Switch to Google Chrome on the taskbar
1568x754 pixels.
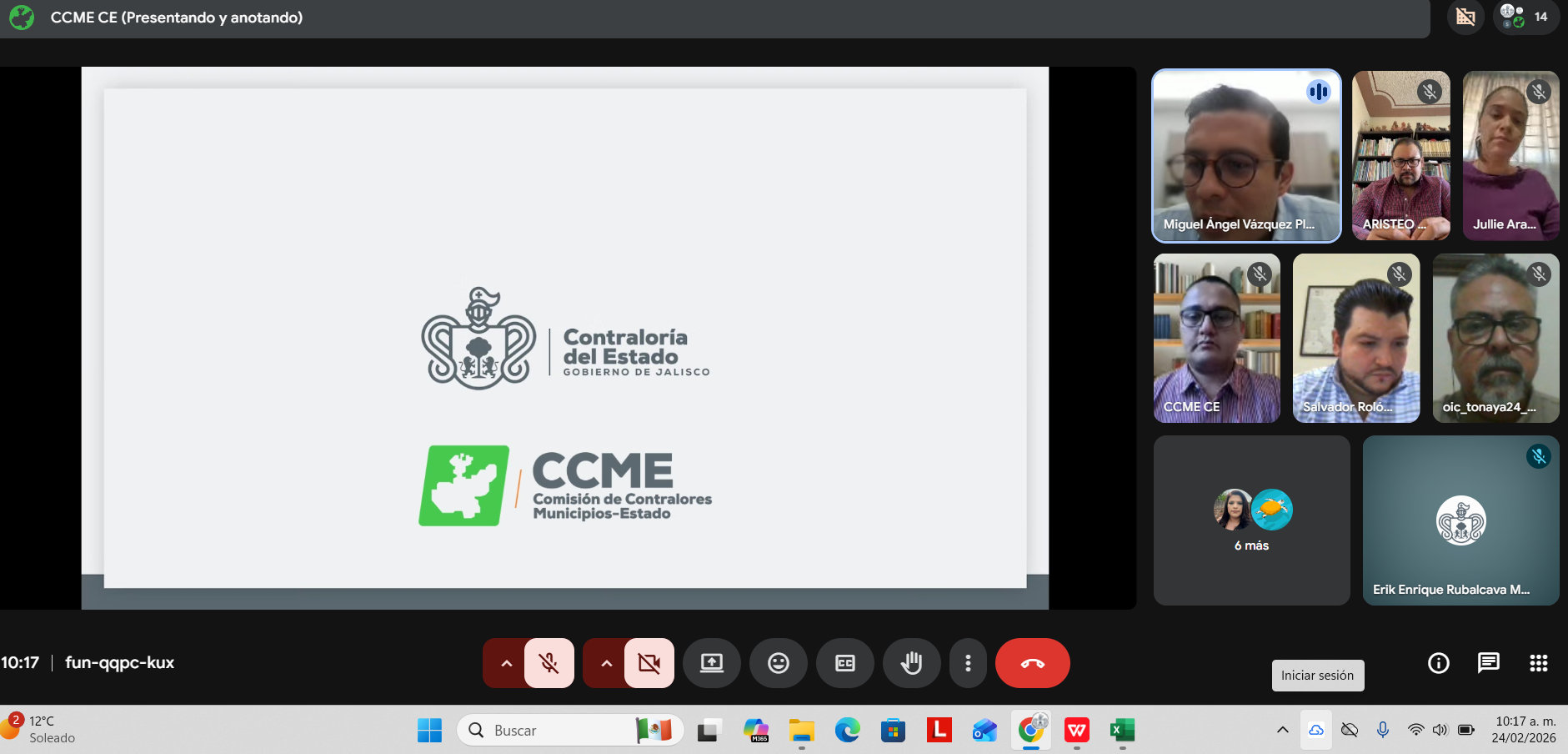[1031, 731]
